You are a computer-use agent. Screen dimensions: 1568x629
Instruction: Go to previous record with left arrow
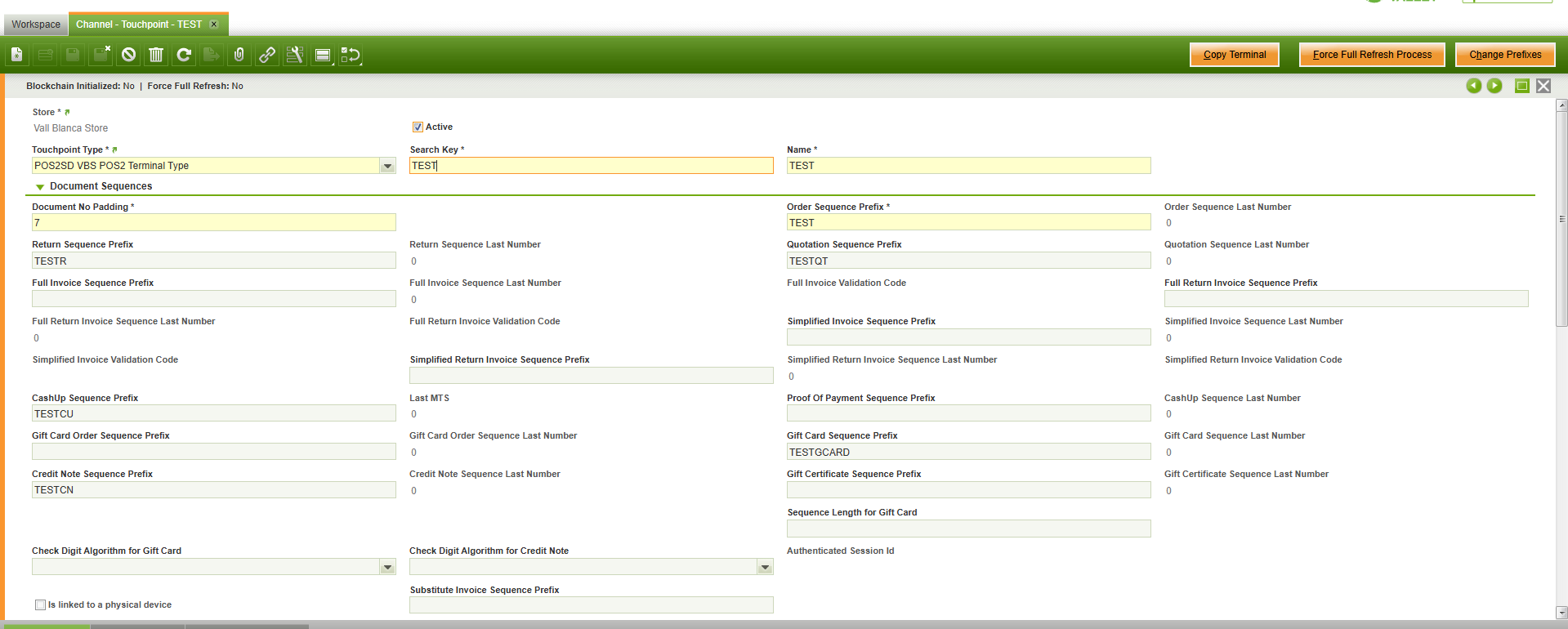coord(1473,86)
